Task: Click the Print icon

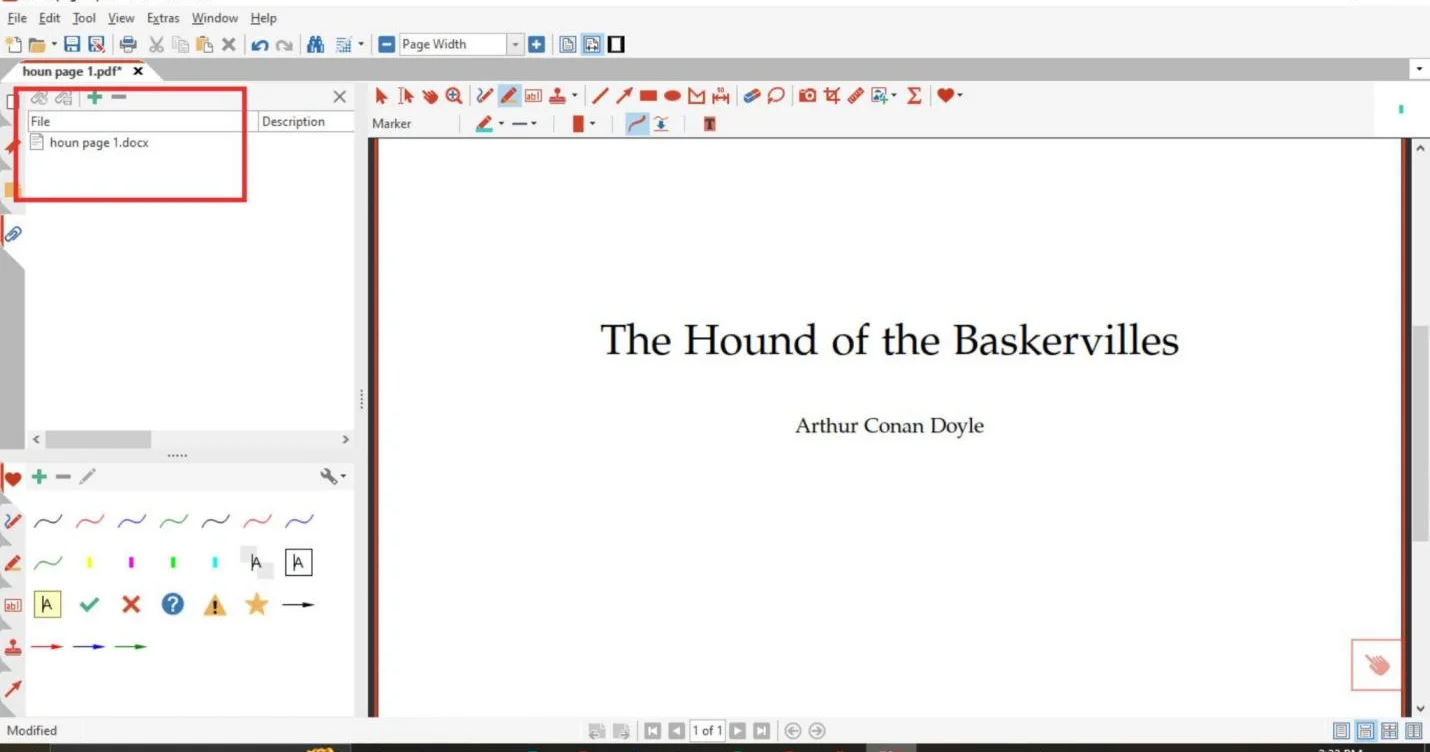Action: pos(128,44)
